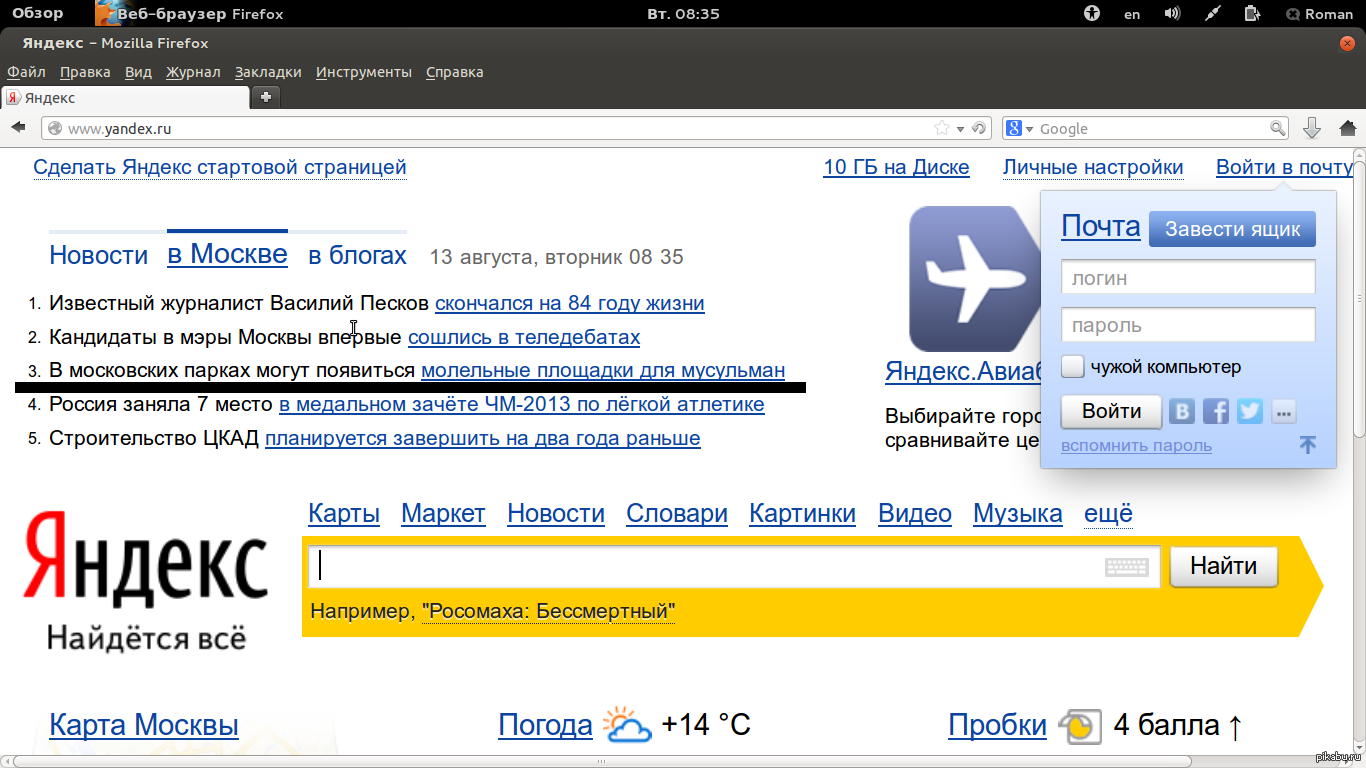The image size is (1366, 768).
Task: Expand more services with ещё
Action: point(1108,514)
